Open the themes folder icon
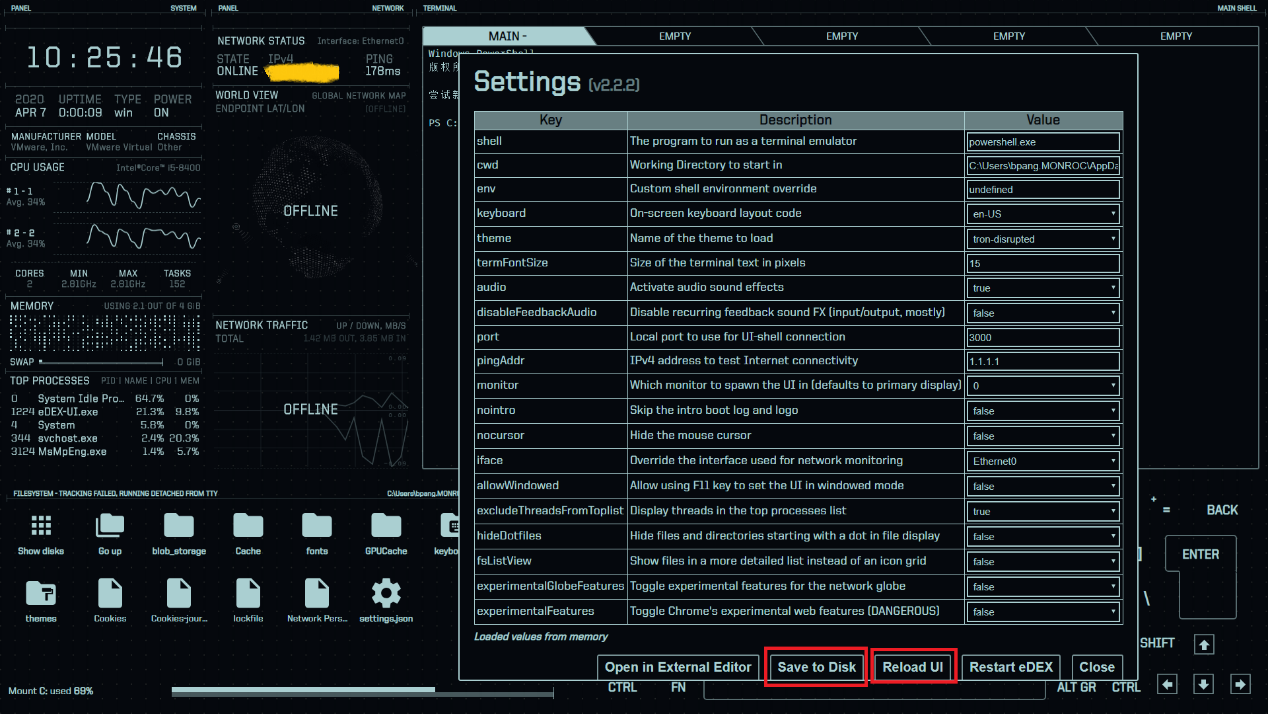Viewport: 1268px width, 714px height. [x=41, y=596]
